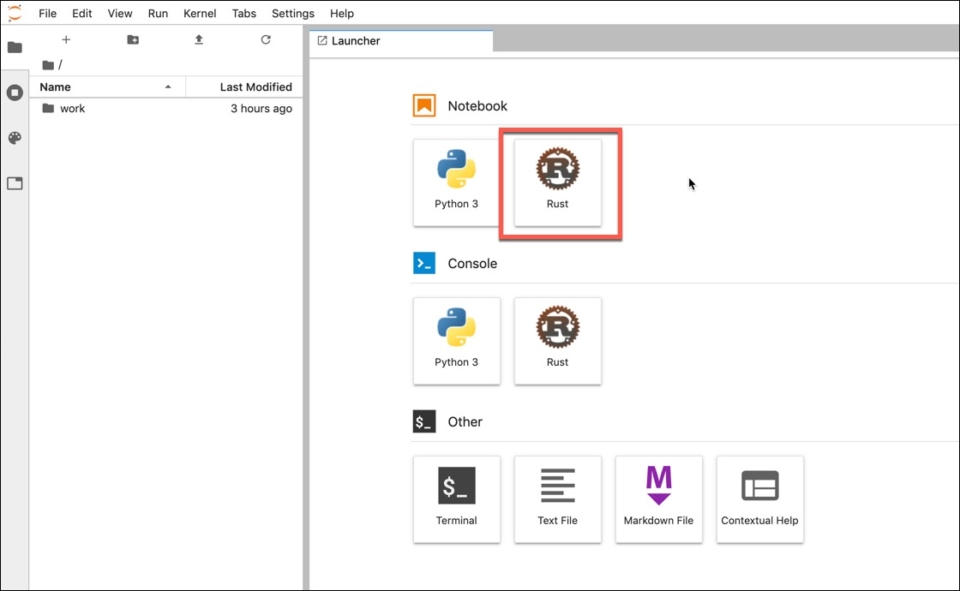
Task: Open Contextual Help
Action: point(759,498)
